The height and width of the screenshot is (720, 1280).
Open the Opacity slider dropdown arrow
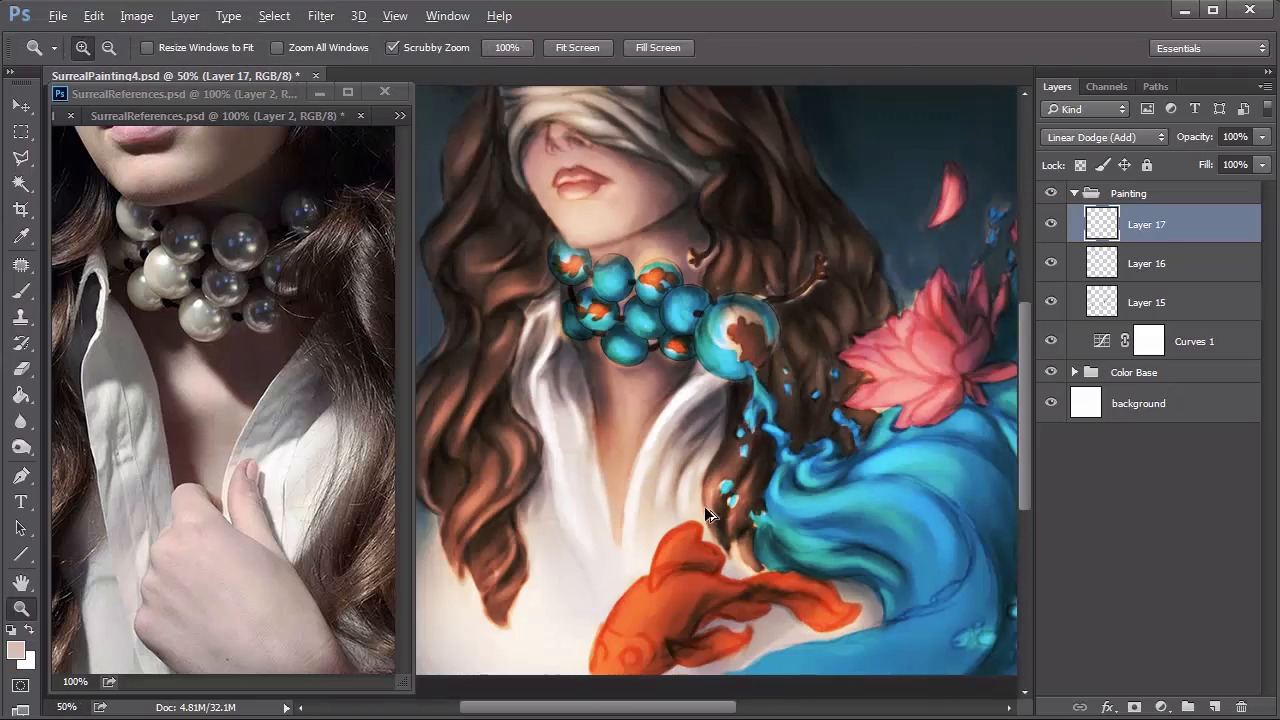pos(1262,137)
